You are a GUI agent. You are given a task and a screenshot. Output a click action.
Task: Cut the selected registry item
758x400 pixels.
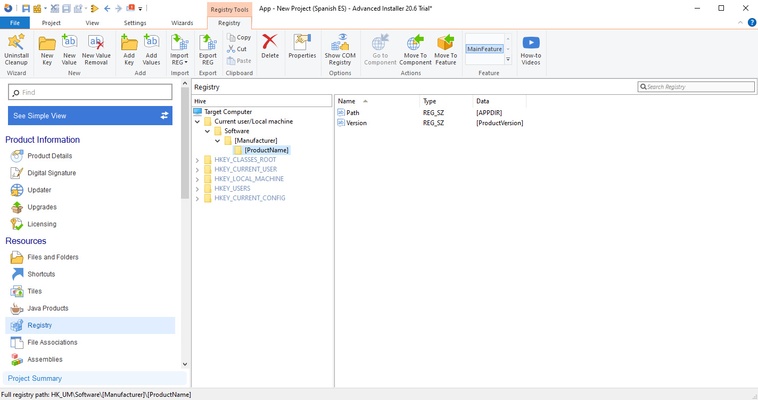237,49
